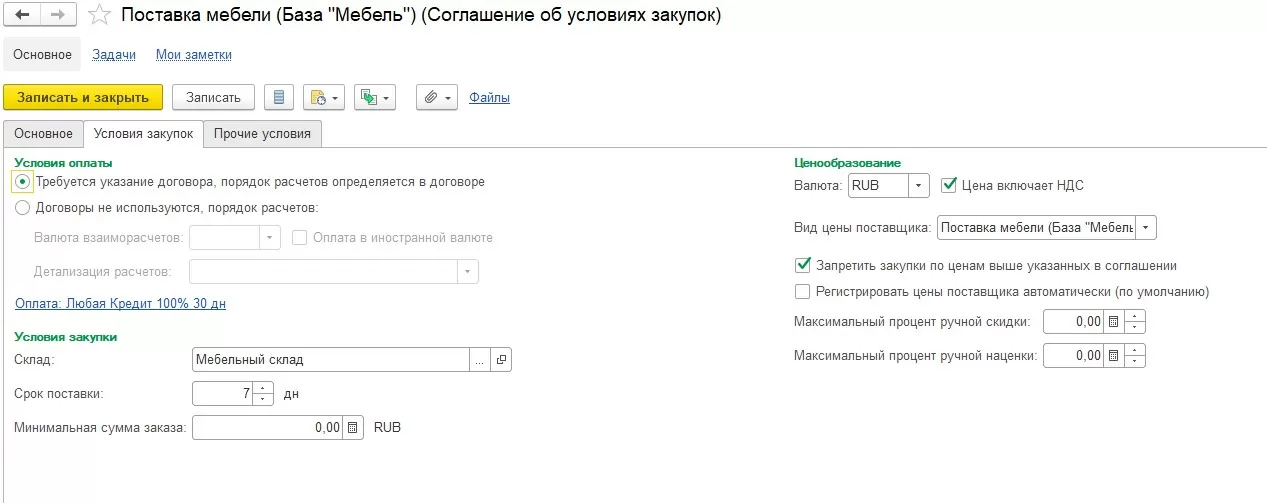Open calculator for maximum manual discount percent

tap(1112, 322)
